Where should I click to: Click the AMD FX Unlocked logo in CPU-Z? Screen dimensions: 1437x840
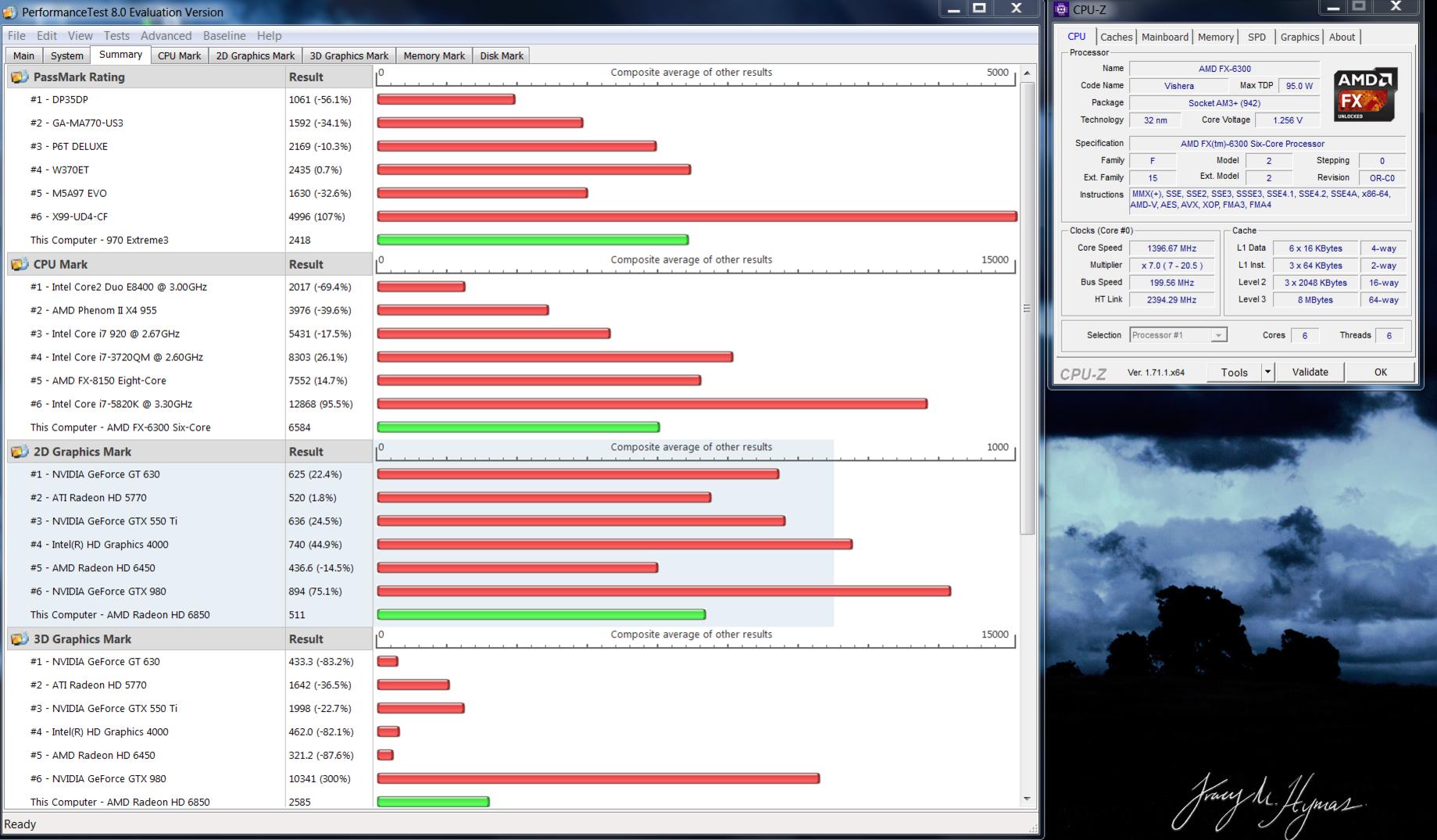tap(1364, 94)
